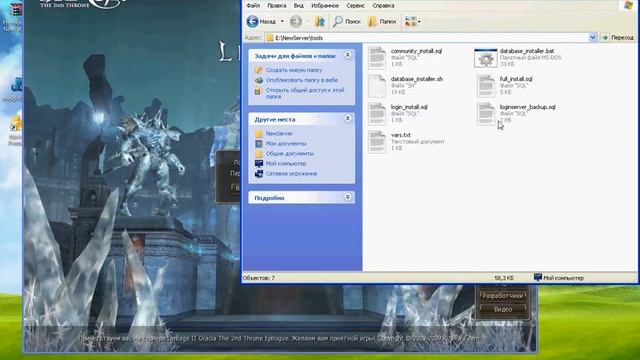Click the Переход go button

click(x=618, y=38)
